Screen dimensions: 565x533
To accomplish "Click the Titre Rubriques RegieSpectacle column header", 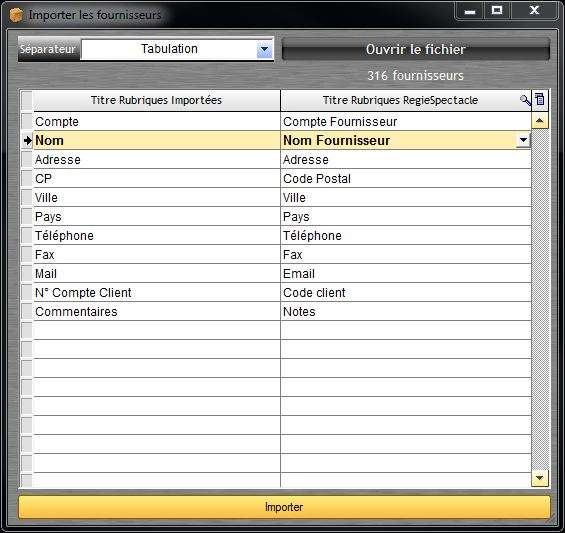I will (x=400, y=100).
